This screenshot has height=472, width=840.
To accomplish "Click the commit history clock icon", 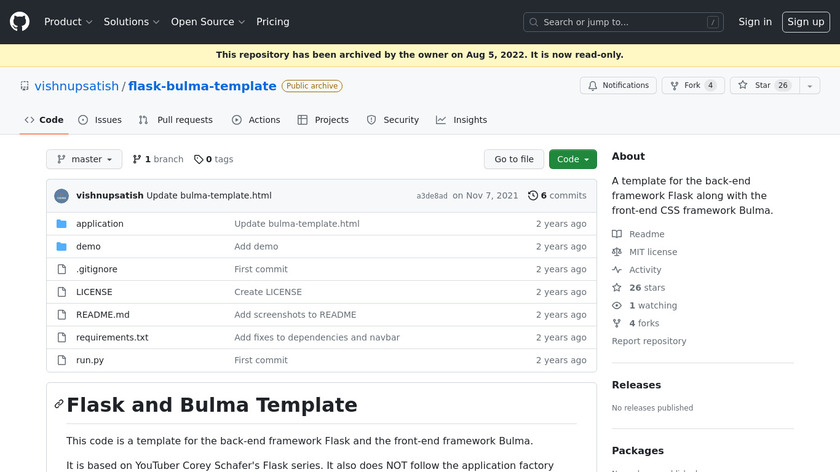I will [533, 196].
